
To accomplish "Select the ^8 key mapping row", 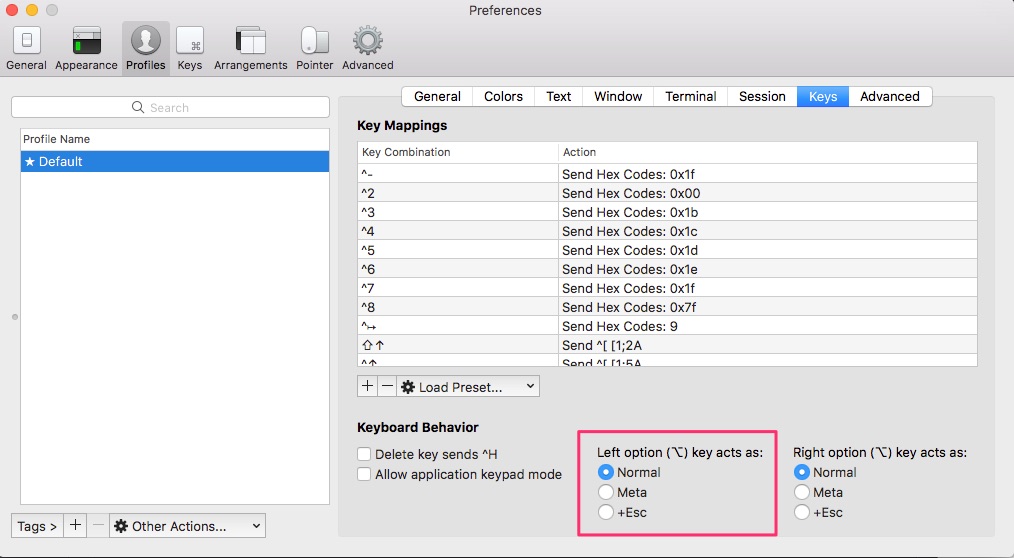I will tap(667, 307).
